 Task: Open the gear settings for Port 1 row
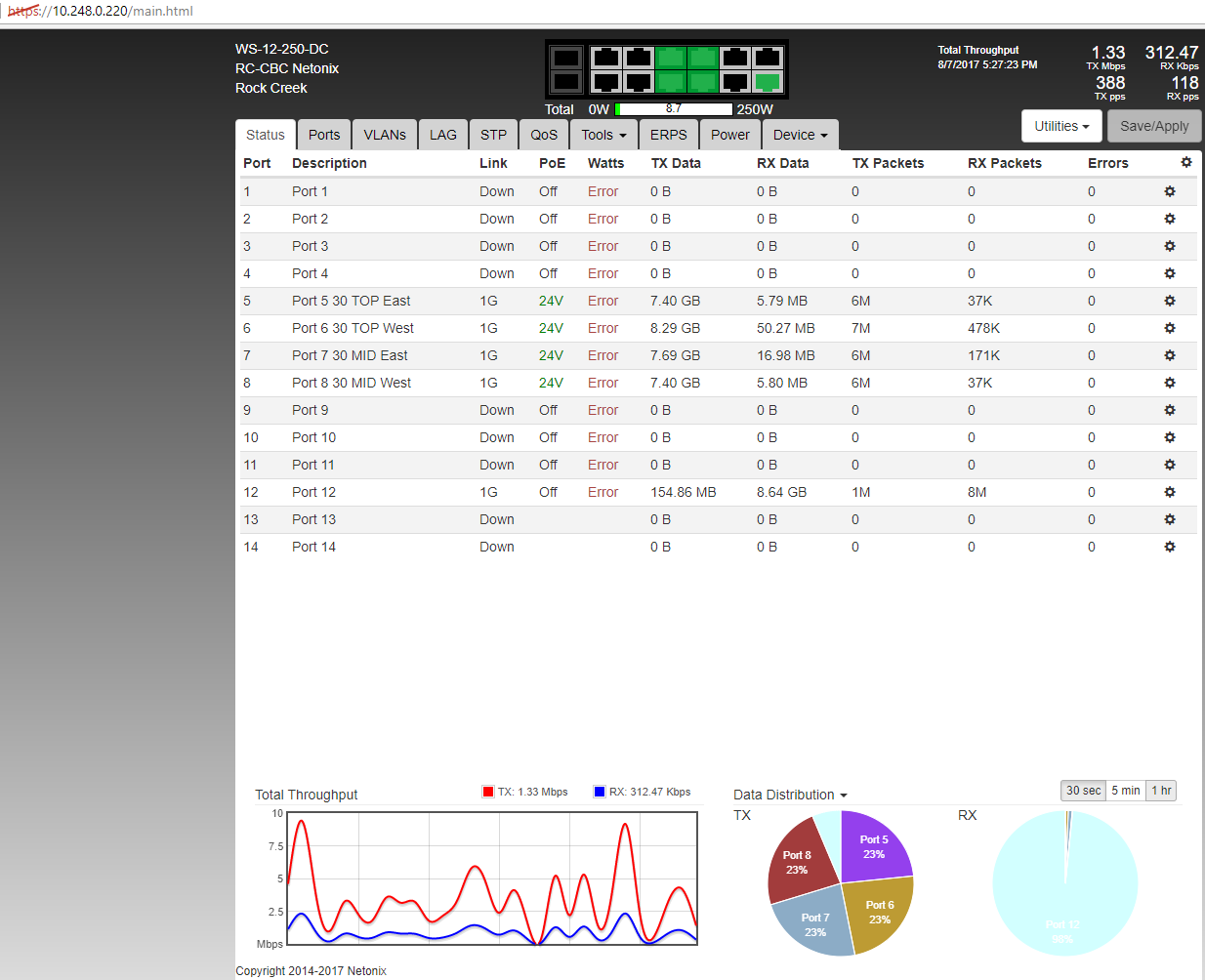(x=1169, y=191)
